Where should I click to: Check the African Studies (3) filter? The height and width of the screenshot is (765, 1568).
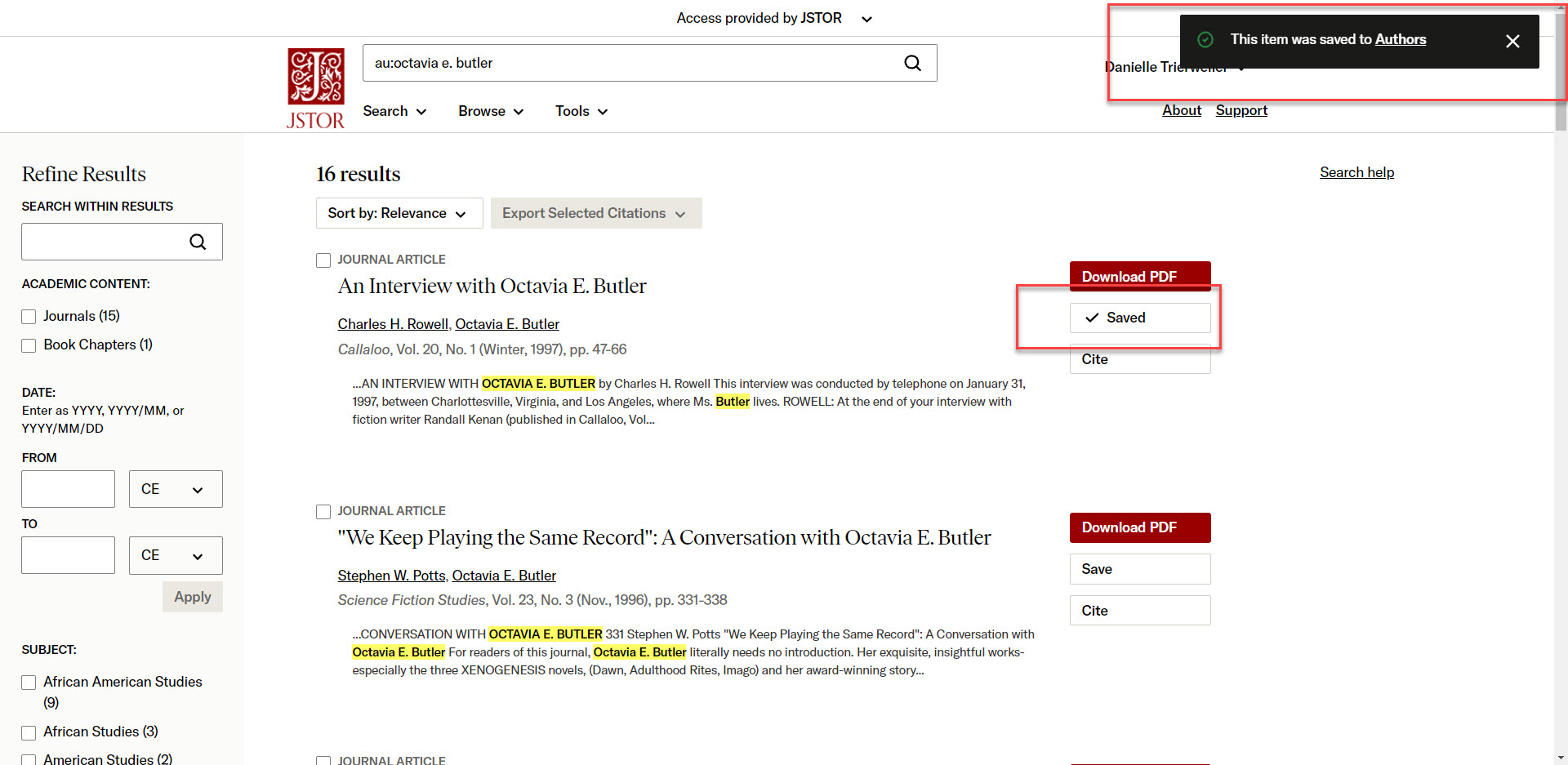(29, 732)
